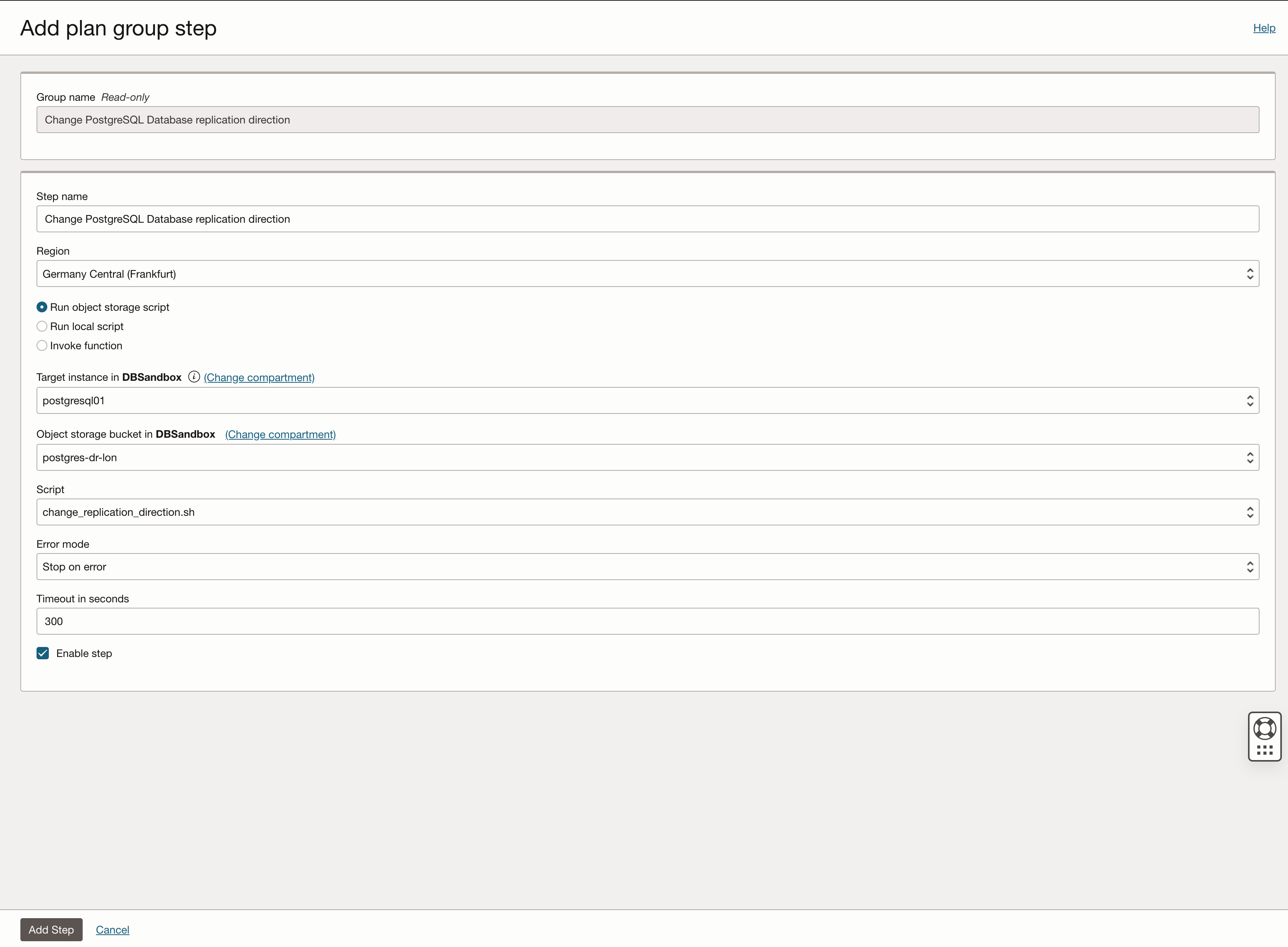This screenshot has width=1288, height=947.
Task: Open the Script dropdown list
Action: 647,512
